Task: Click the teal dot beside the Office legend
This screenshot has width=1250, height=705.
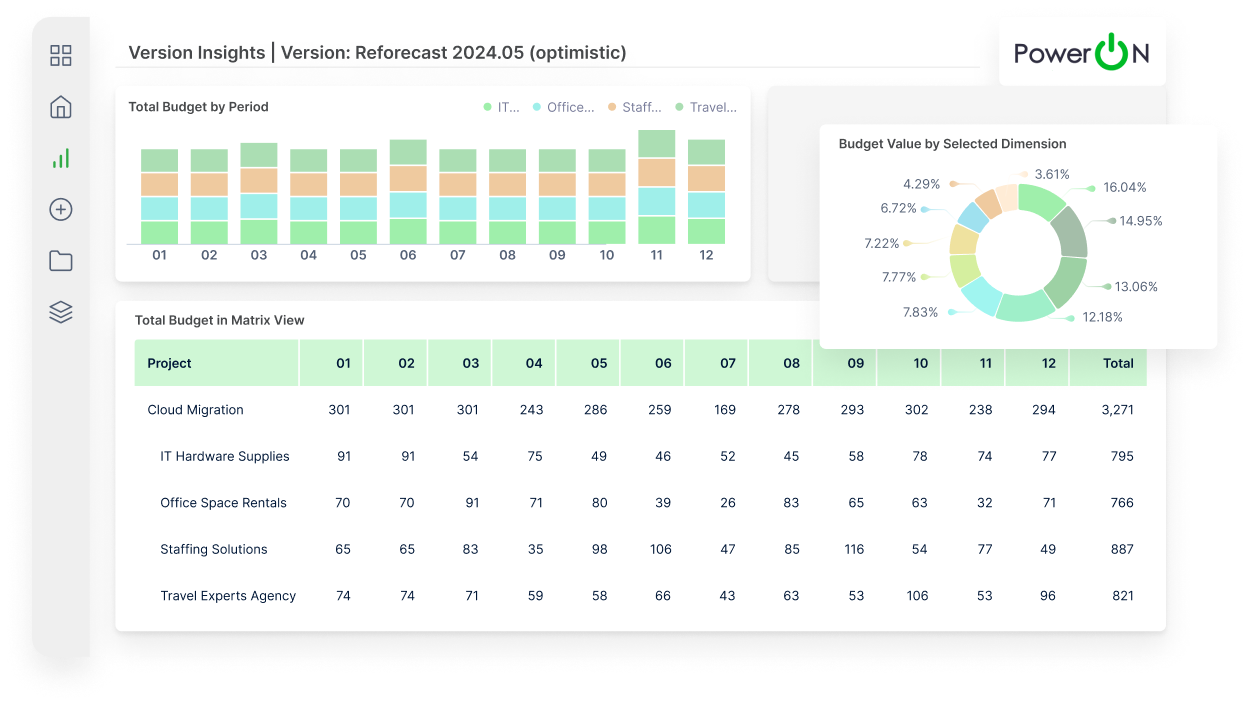Action: point(538,107)
